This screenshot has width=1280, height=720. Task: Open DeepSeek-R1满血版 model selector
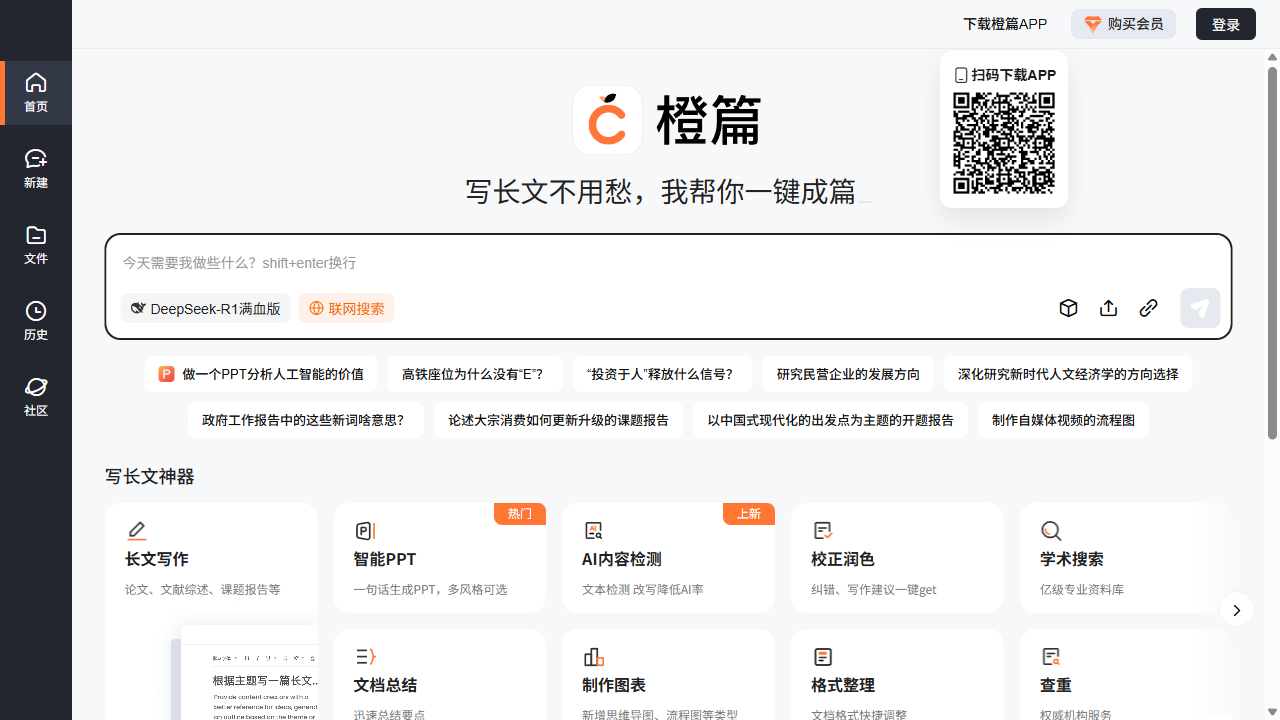click(205, 308)
